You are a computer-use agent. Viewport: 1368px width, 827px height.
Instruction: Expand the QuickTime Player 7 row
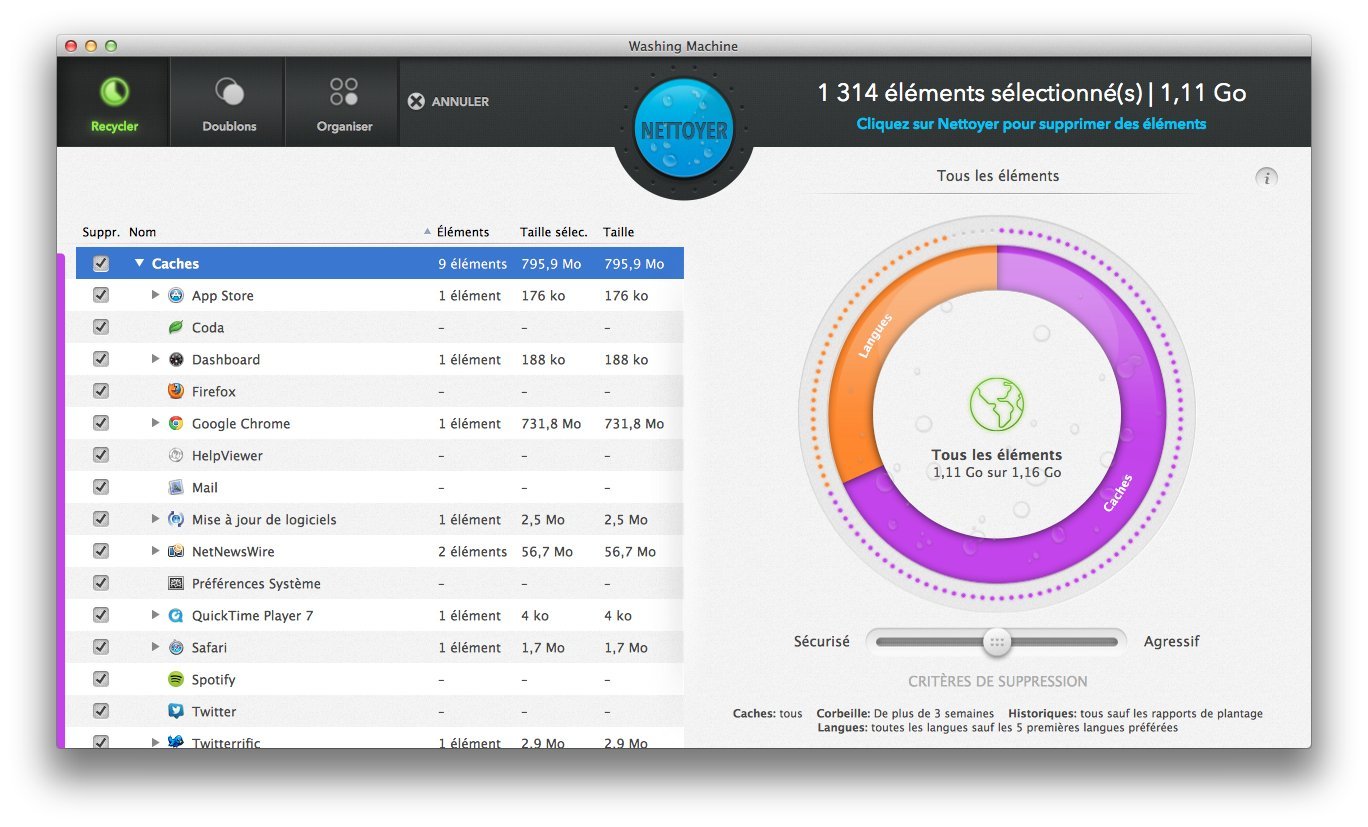155,615
